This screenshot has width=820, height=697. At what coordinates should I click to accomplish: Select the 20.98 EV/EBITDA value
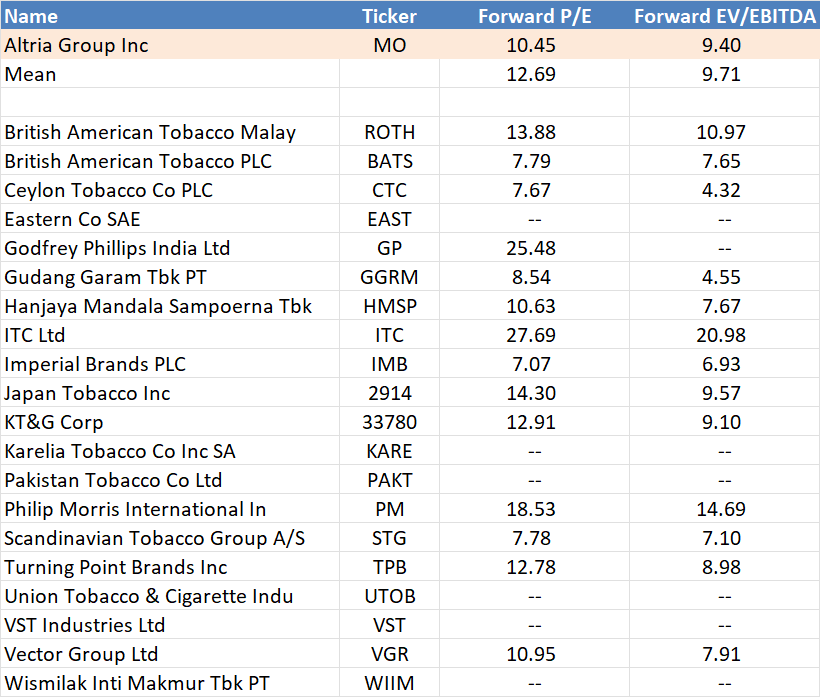pyautogui.click(x=725, y=335)
